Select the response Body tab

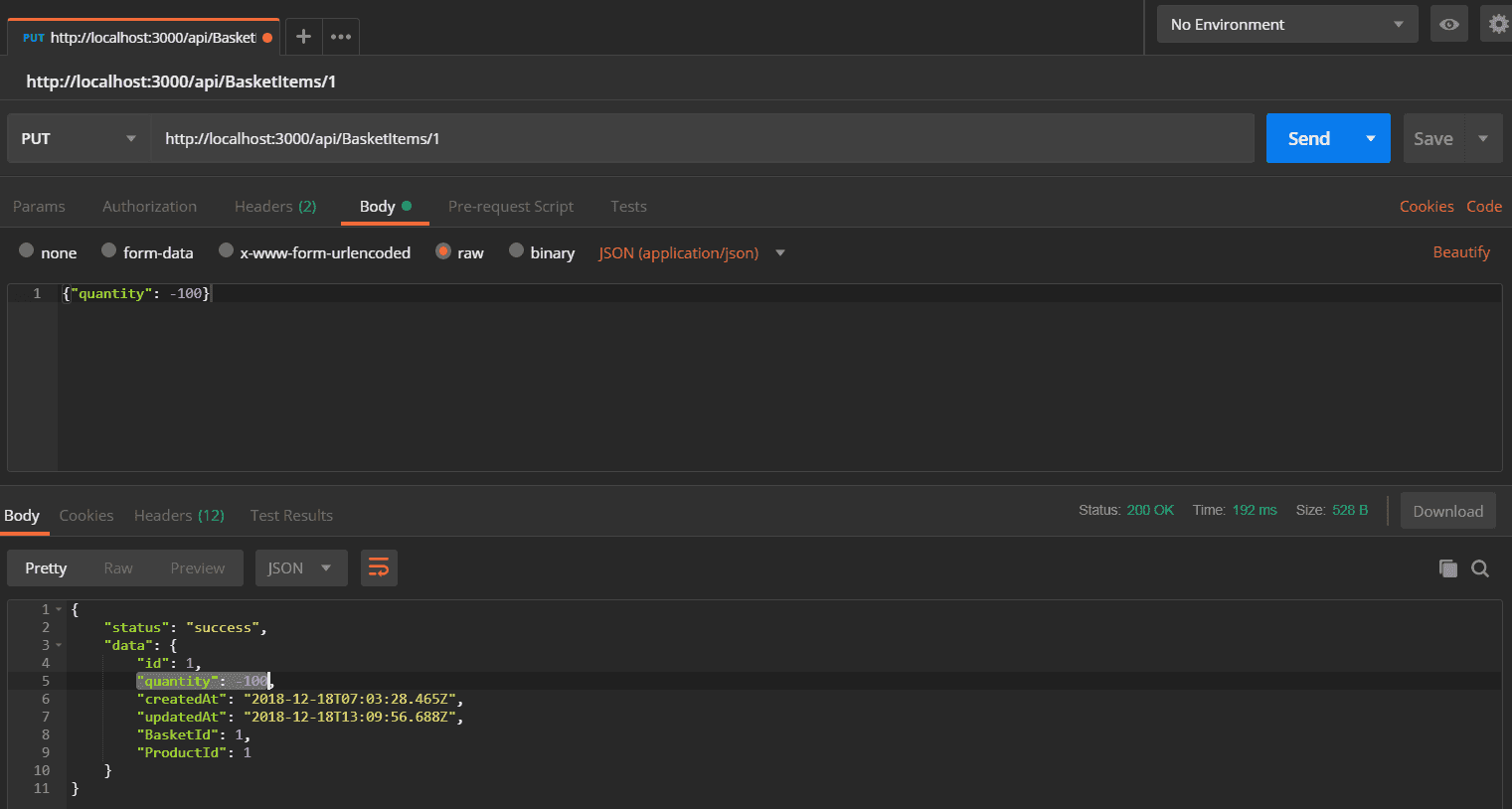coord(22,515)
